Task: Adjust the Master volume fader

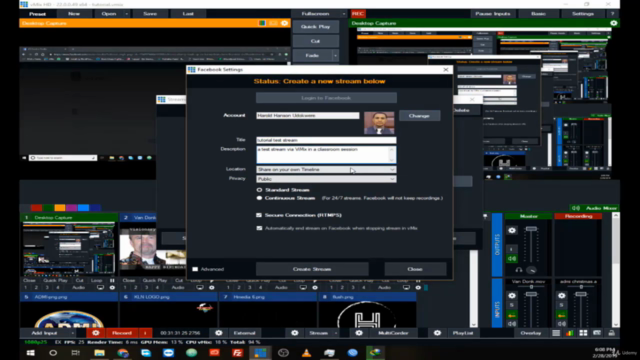Action: [x=531, y=229]
